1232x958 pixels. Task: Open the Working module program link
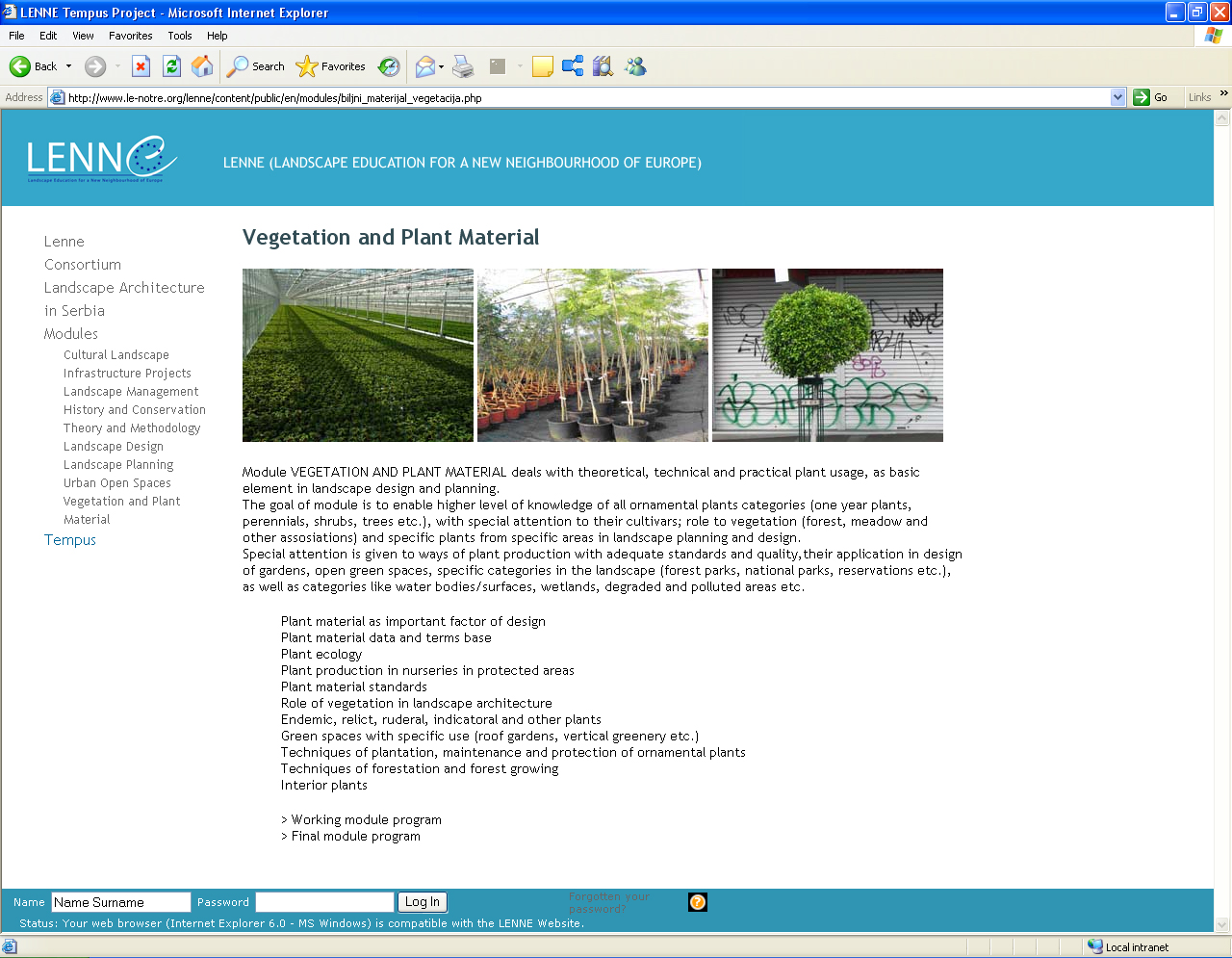[x=366, y=820]
